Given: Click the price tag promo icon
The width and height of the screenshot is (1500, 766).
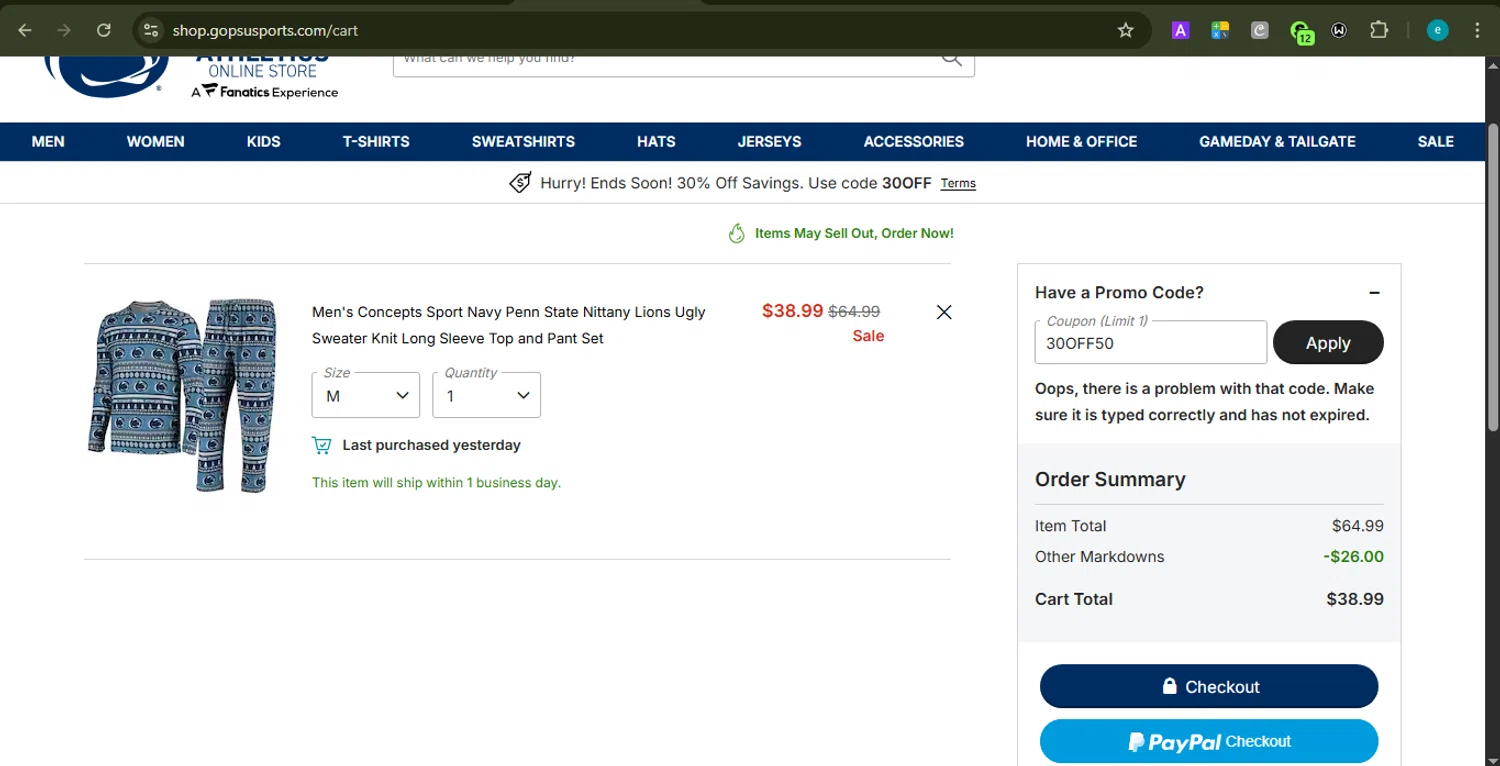Looking at the screenshot, I should [520, 183].
